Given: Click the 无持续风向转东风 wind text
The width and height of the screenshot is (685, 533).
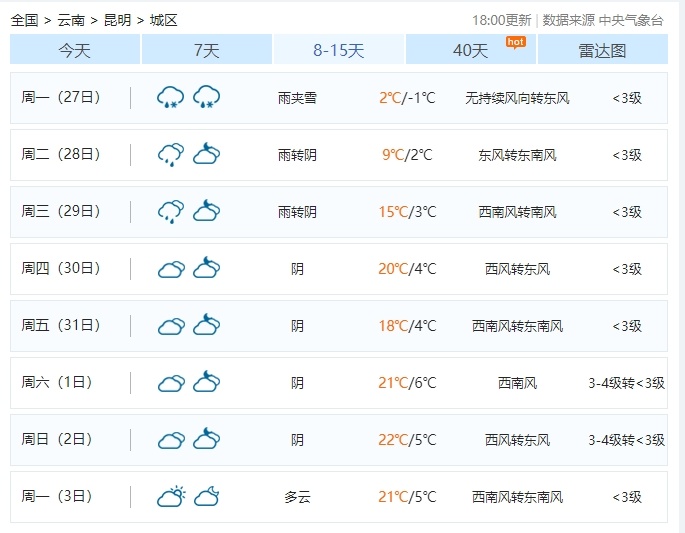Looking at the screenshot, I should [517, 98].
